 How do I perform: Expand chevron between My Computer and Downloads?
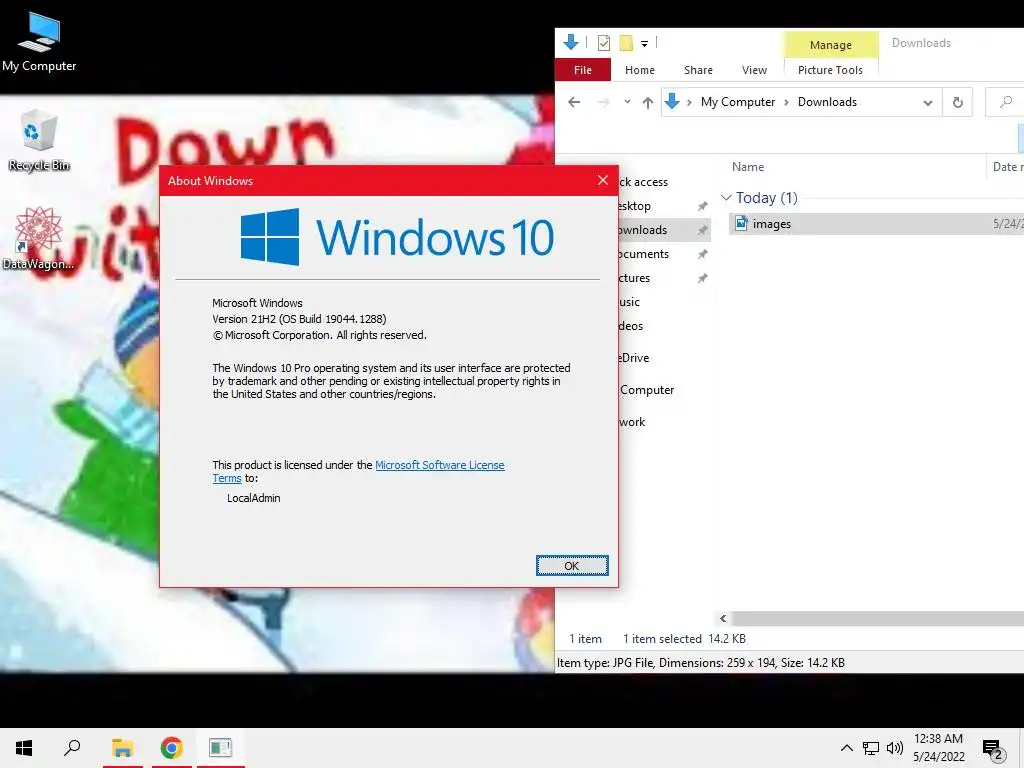786,102
